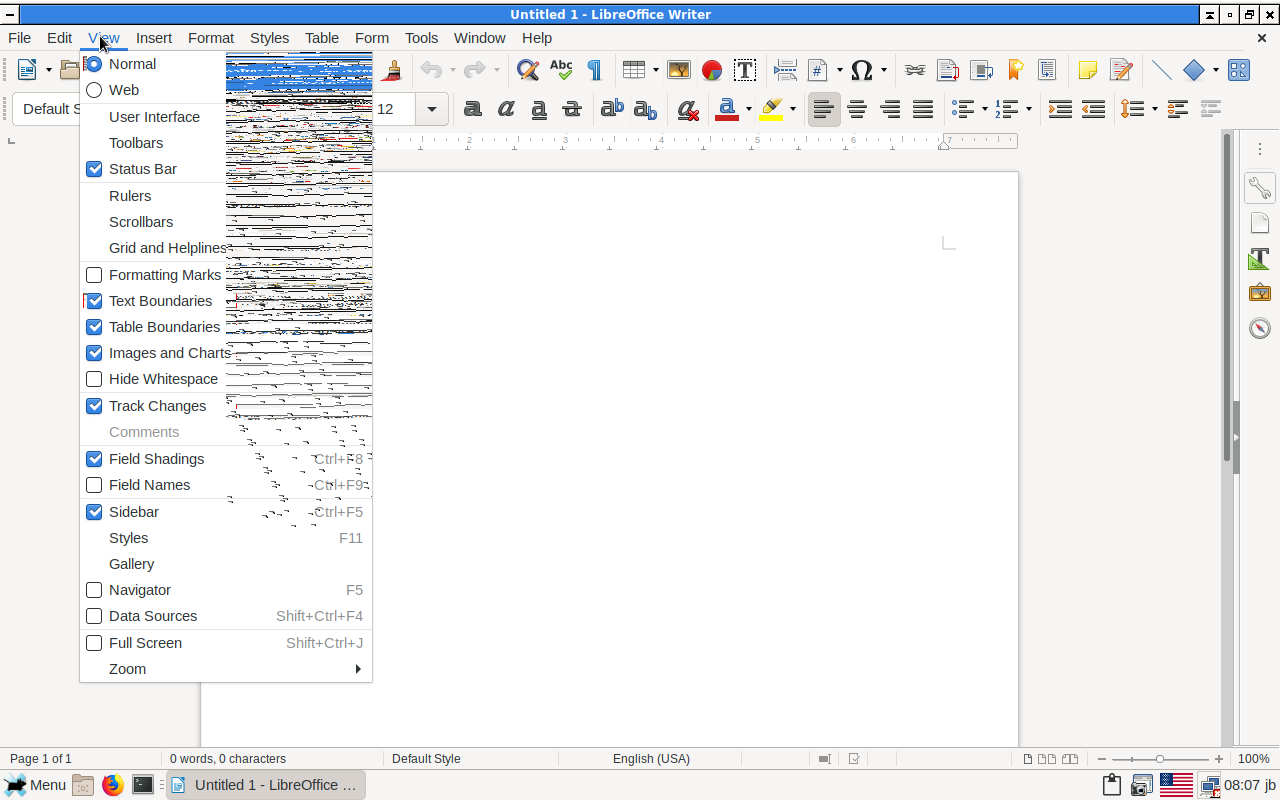Expand highlighting color dropdown arrow
Screen dimensions: 1280x800
coord(793,109)
